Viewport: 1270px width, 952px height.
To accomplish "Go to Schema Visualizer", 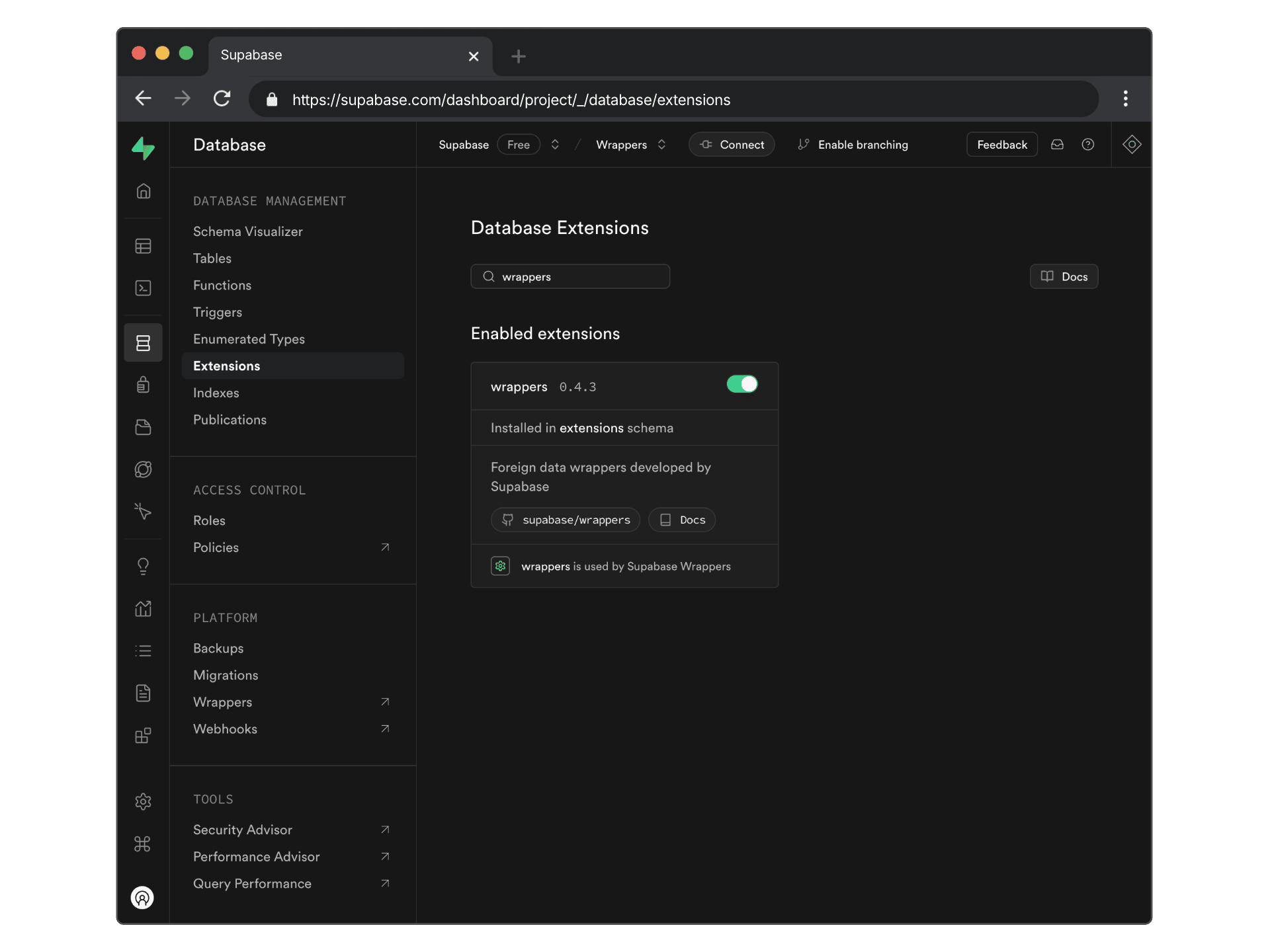I will [248, 231].
